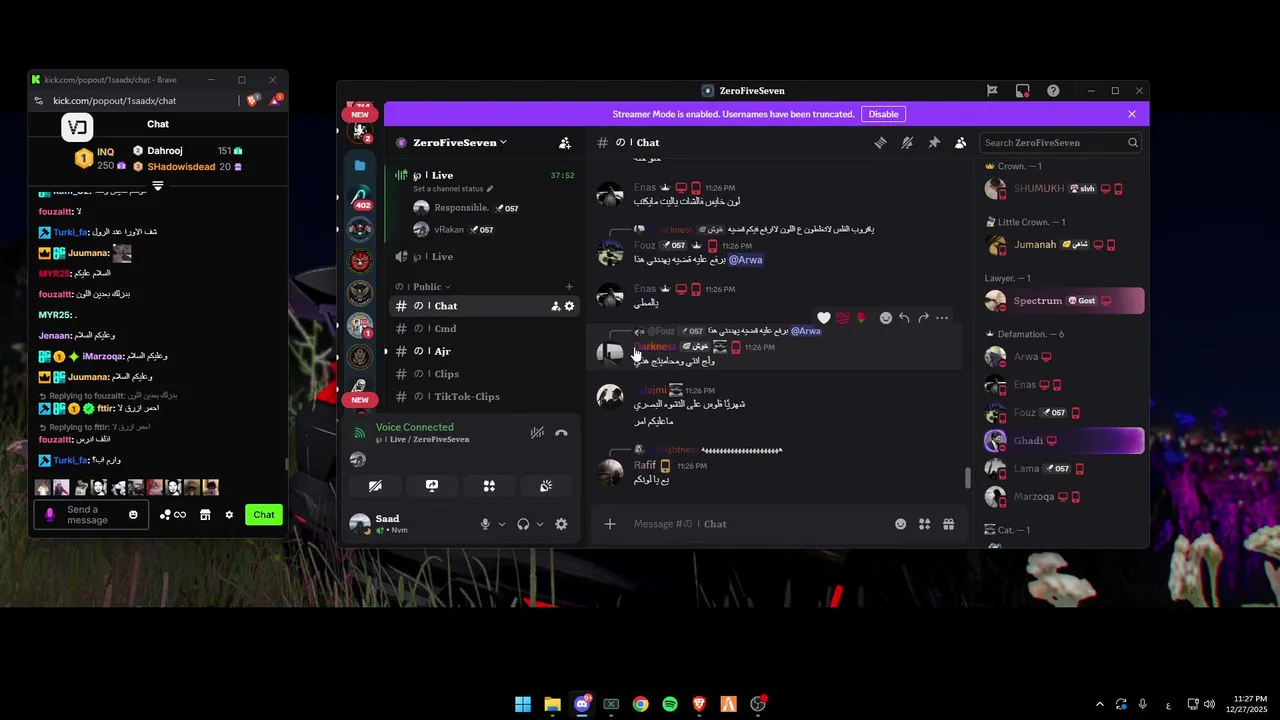
Task: Reply to the hovered Darkness message
Action: 904,318
